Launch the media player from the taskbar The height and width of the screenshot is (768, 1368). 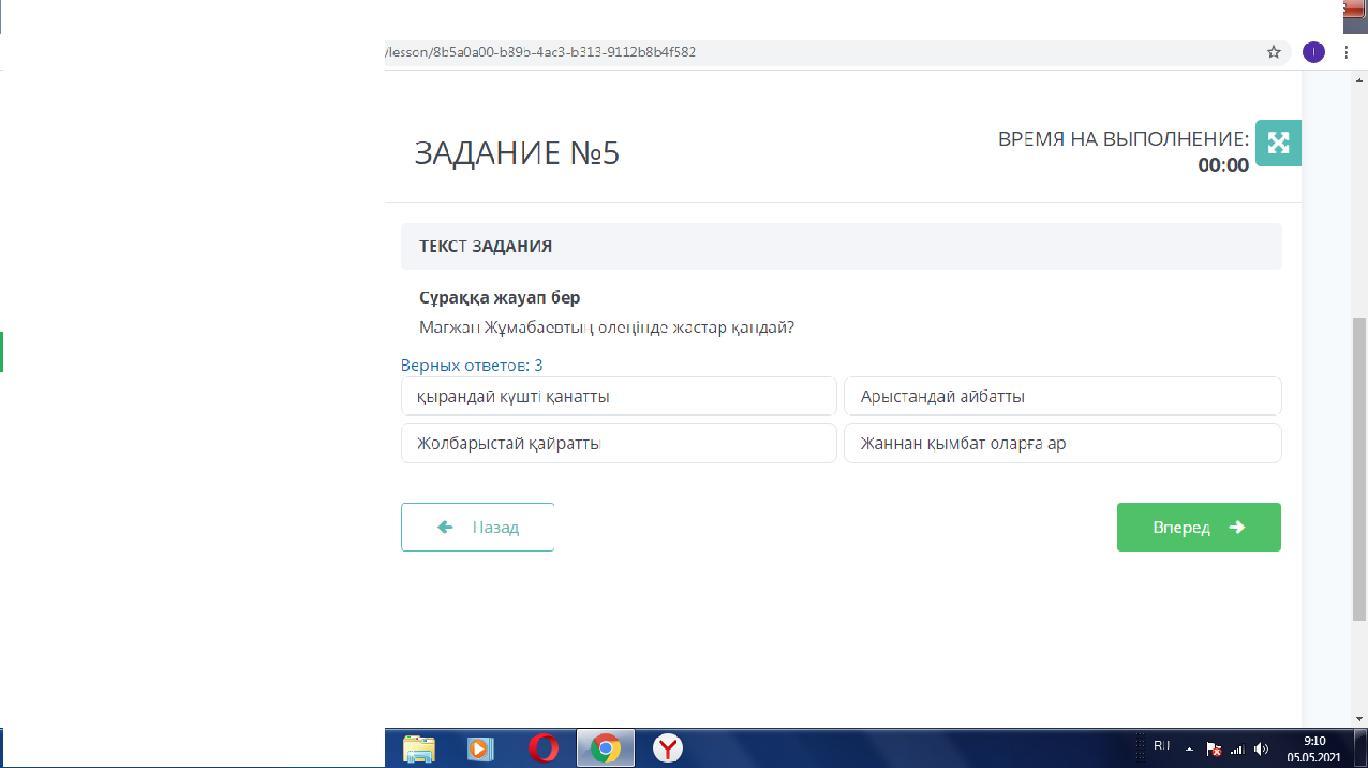(480, 748)
